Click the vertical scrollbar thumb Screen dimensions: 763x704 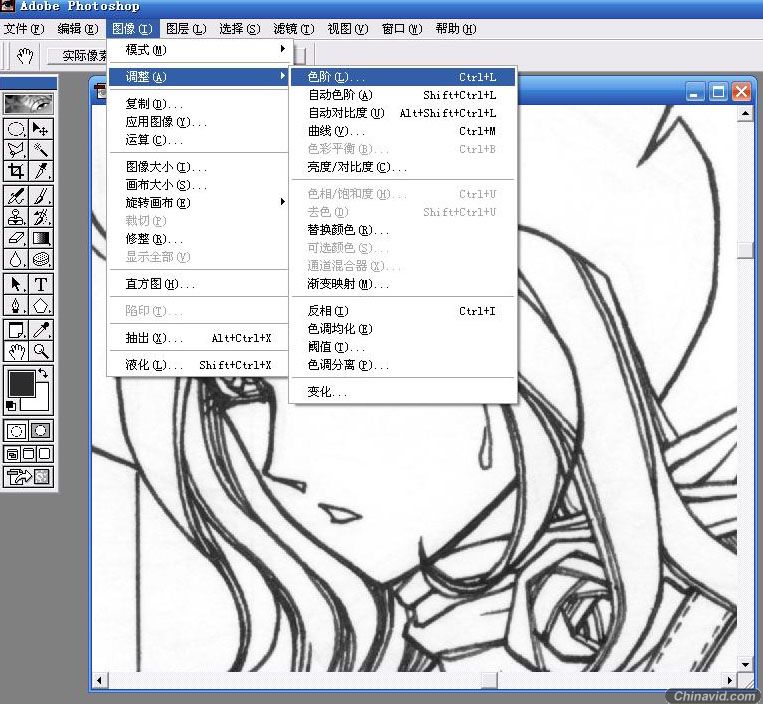pos(745,250)
